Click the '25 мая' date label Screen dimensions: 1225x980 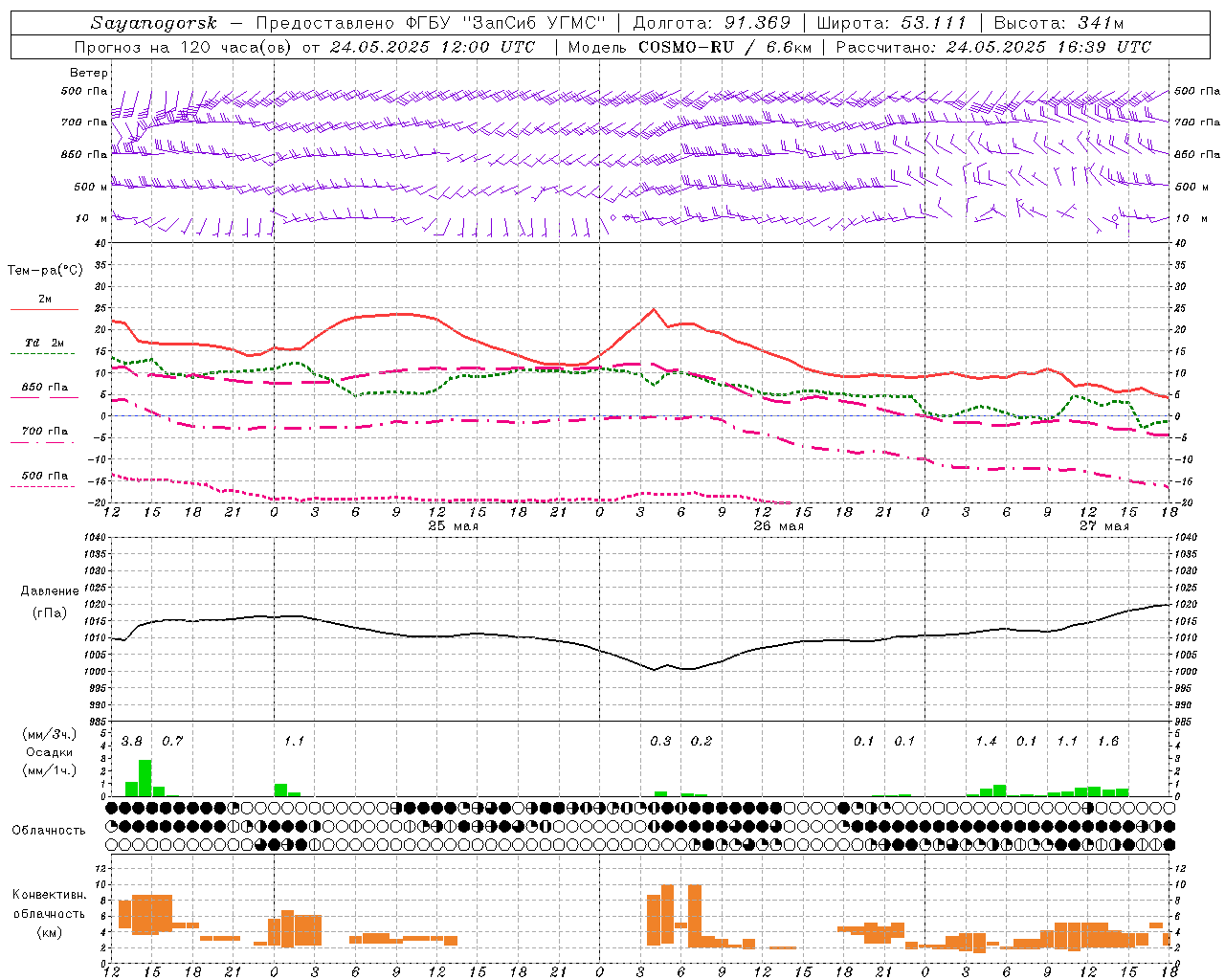[x=454, y=526]
